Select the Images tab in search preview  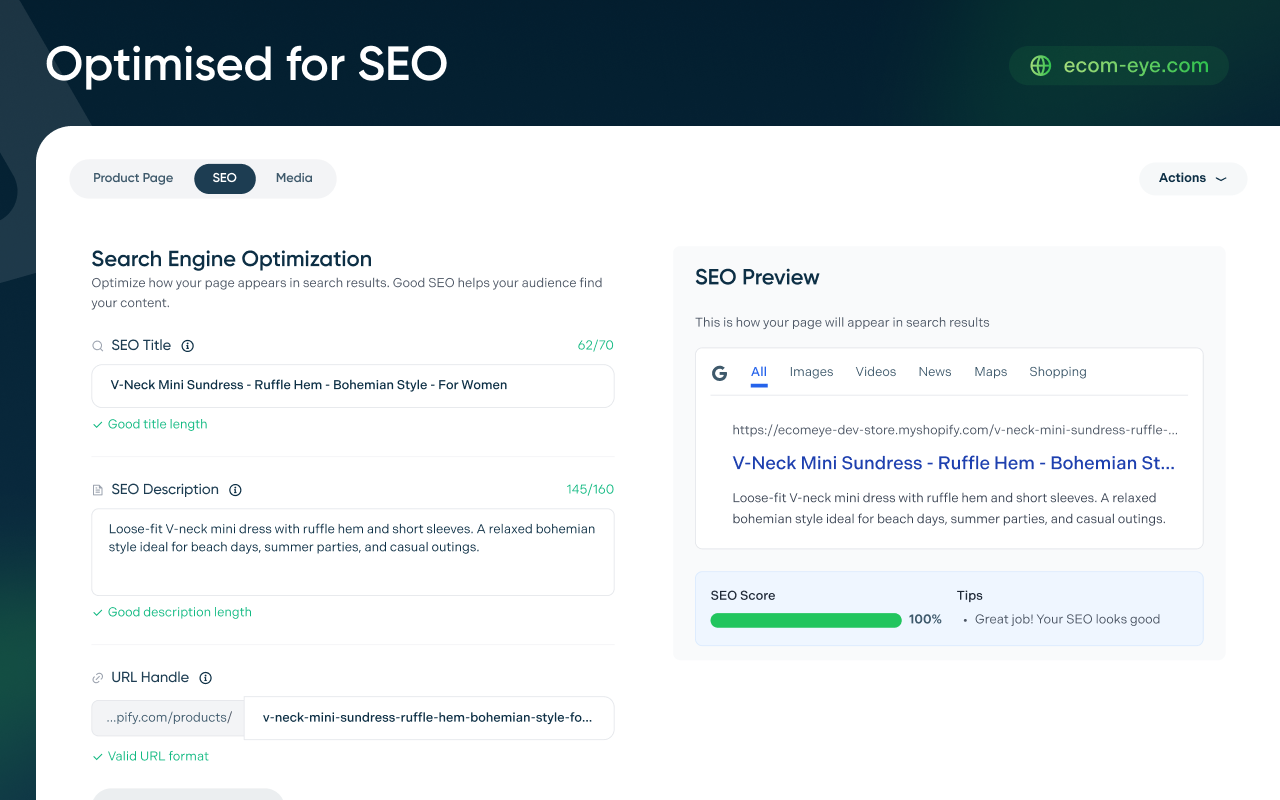[x=811, y=372]
